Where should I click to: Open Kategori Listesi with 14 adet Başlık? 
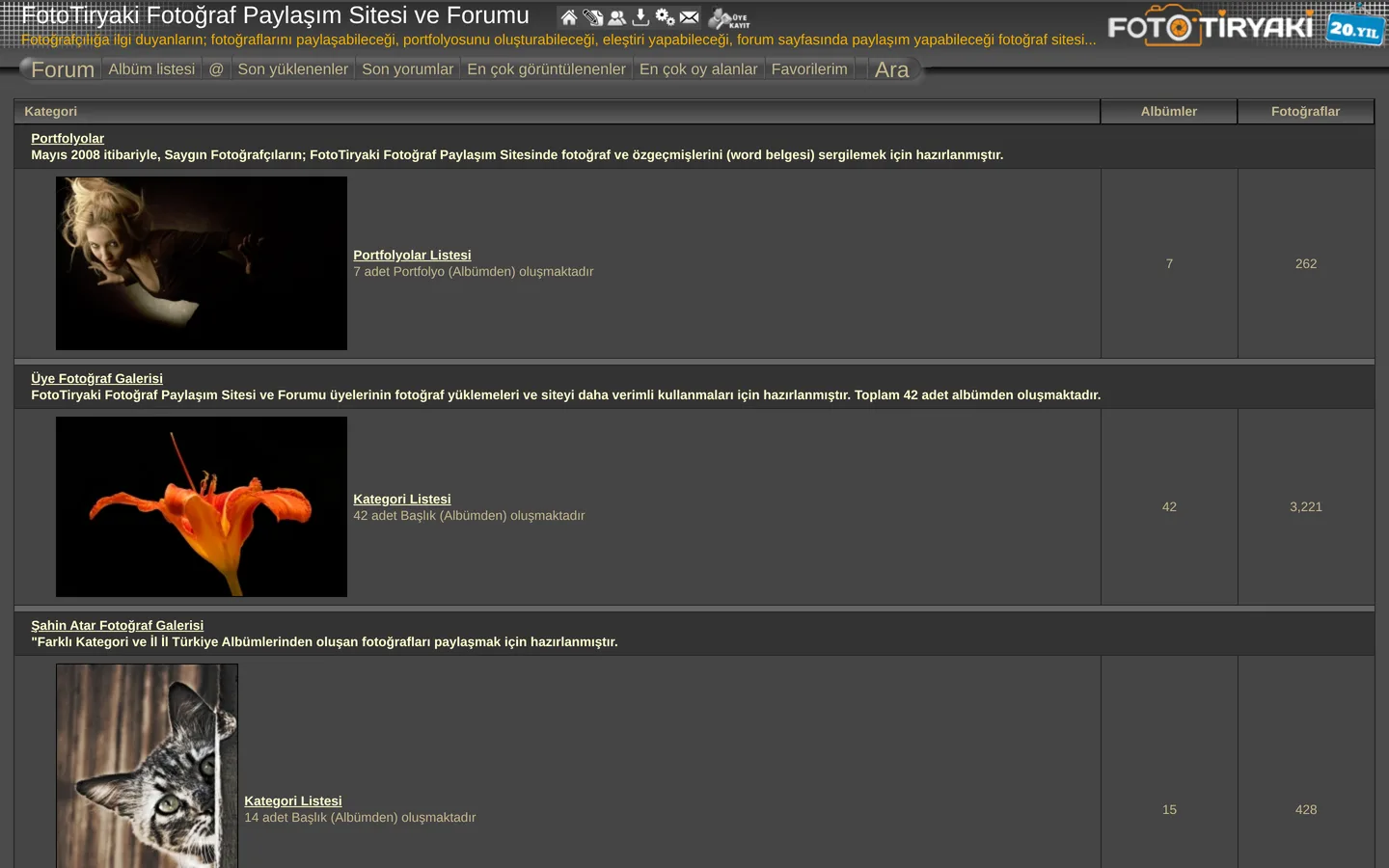[293, 800]
